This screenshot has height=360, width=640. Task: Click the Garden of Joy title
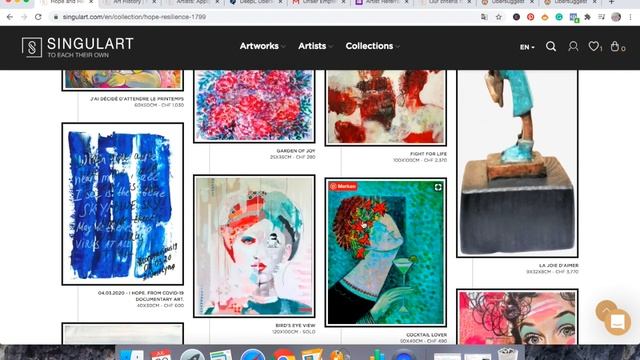296,151
